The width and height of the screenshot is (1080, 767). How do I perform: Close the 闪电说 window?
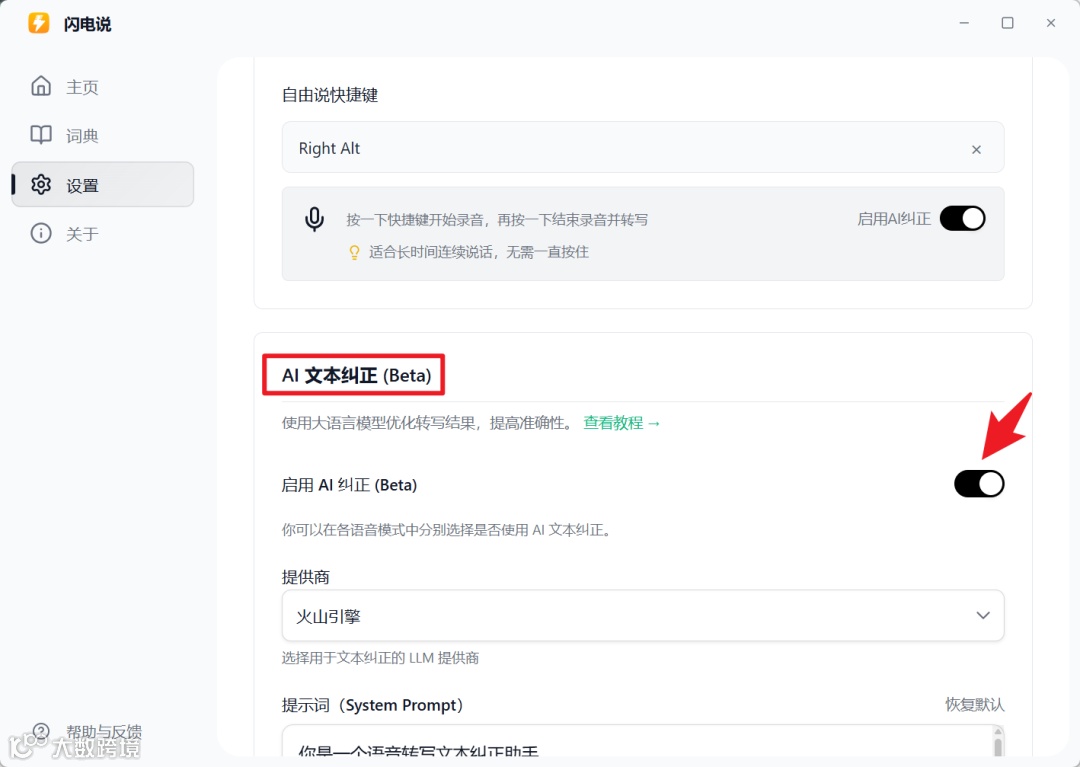1050,23
